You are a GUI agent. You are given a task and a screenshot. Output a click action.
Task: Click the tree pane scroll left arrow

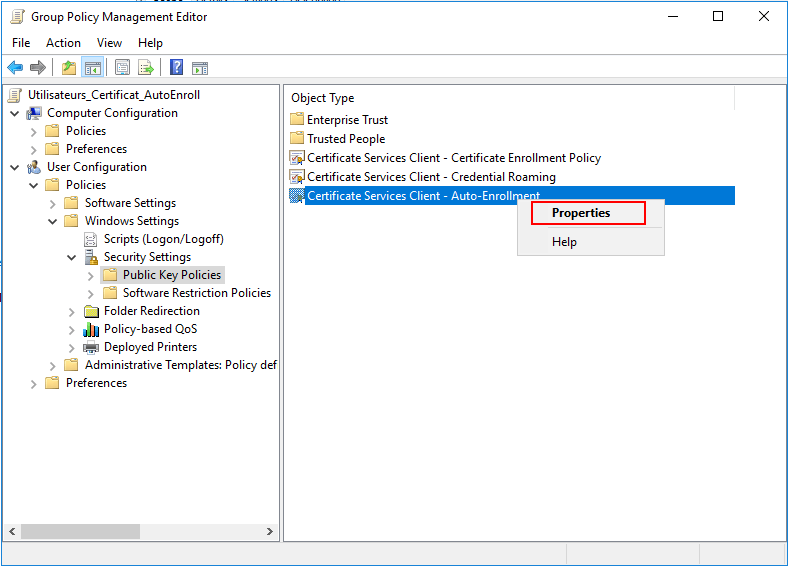(x=12, y=531)
